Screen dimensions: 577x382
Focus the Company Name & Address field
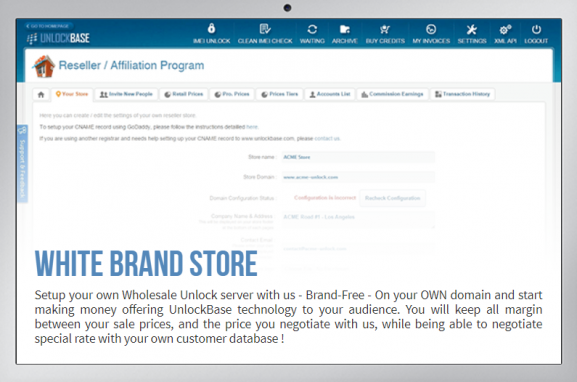tap(358, 220)
